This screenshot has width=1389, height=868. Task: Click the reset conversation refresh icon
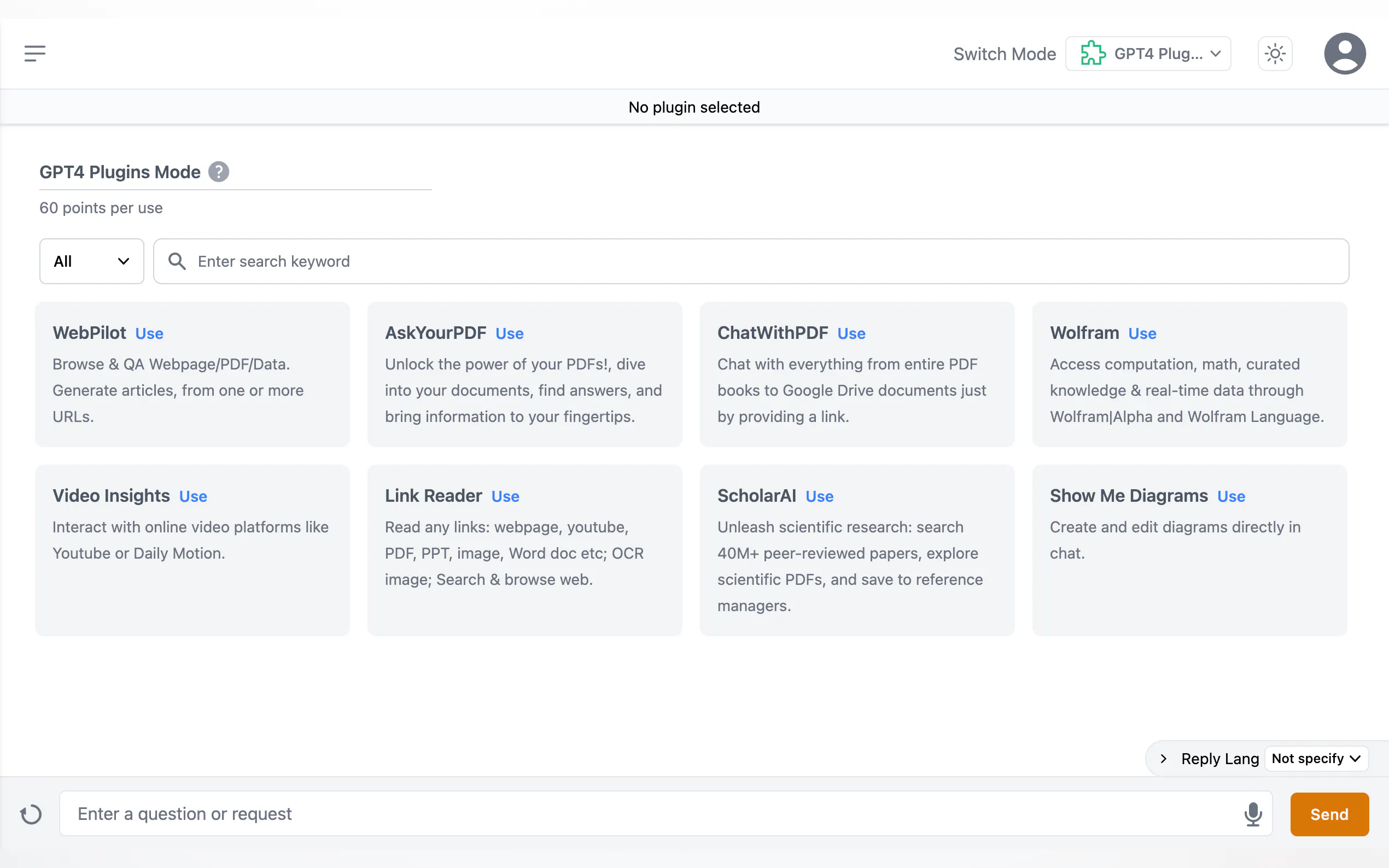31,814
